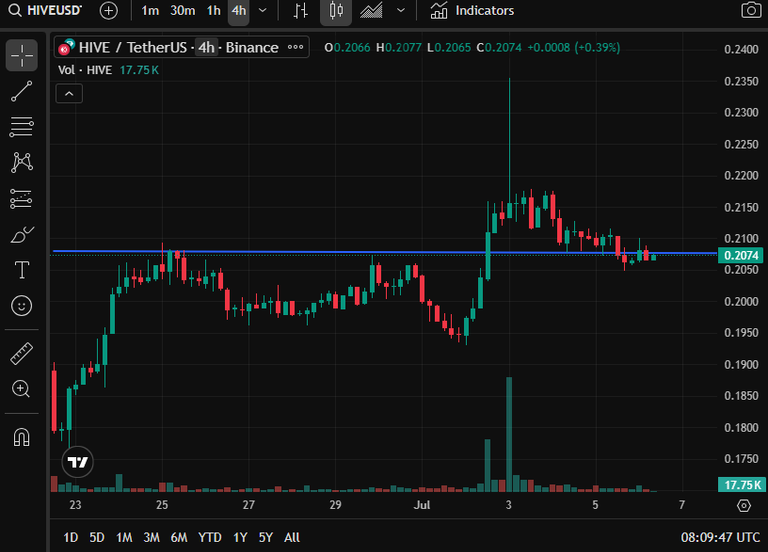Screen dimensions: 768x552
Task: Click the 0.2350 price scale label
Action: click(741, 81)
